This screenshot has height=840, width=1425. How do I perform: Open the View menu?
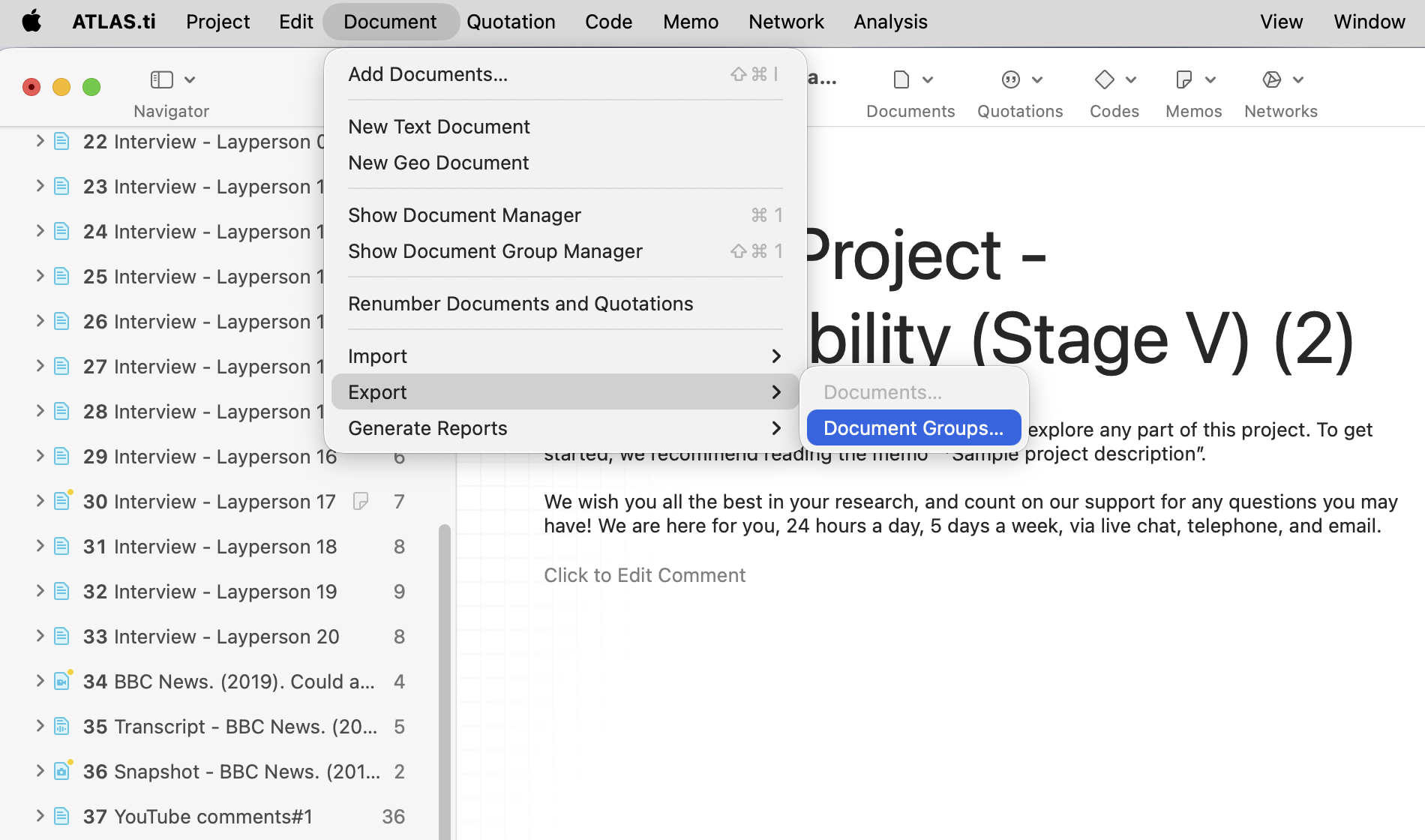click(1281, 21)
